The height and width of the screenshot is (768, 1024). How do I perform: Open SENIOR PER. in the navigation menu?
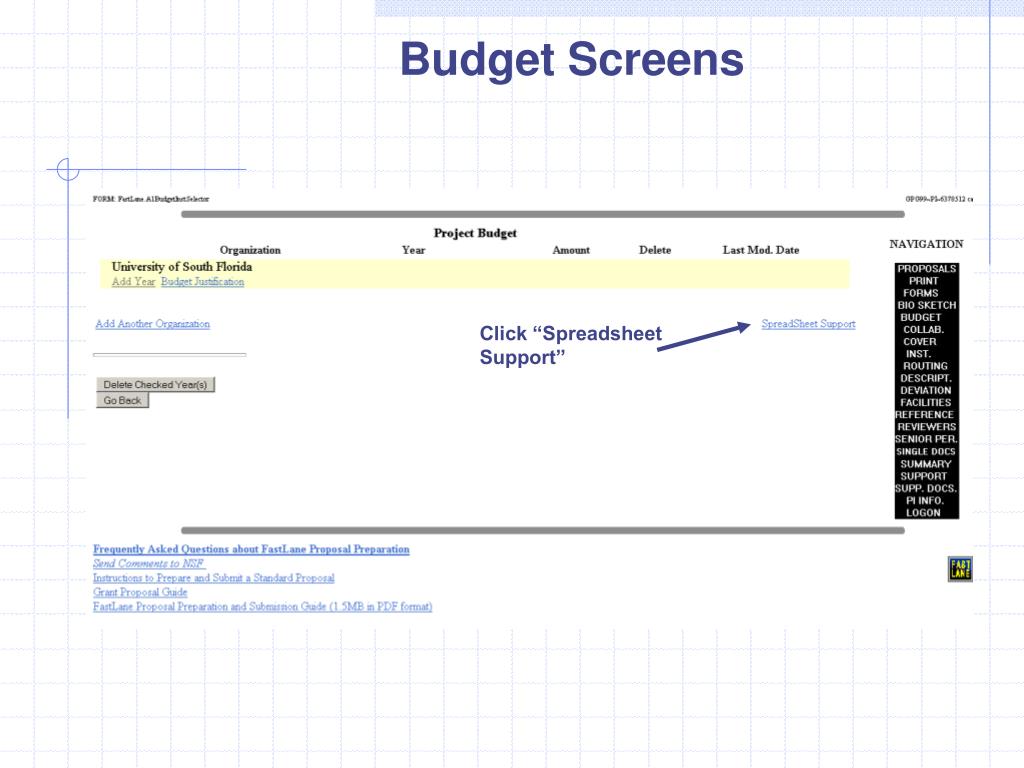click(926, 440)
